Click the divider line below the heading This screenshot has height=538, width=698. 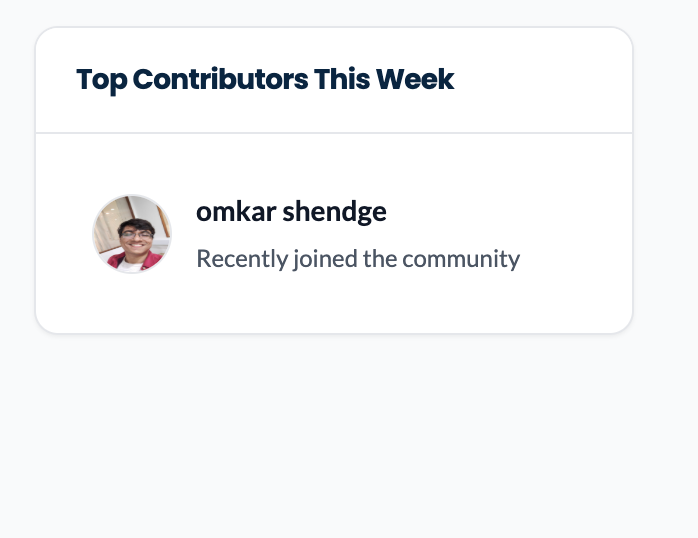[x=334, y=133]
